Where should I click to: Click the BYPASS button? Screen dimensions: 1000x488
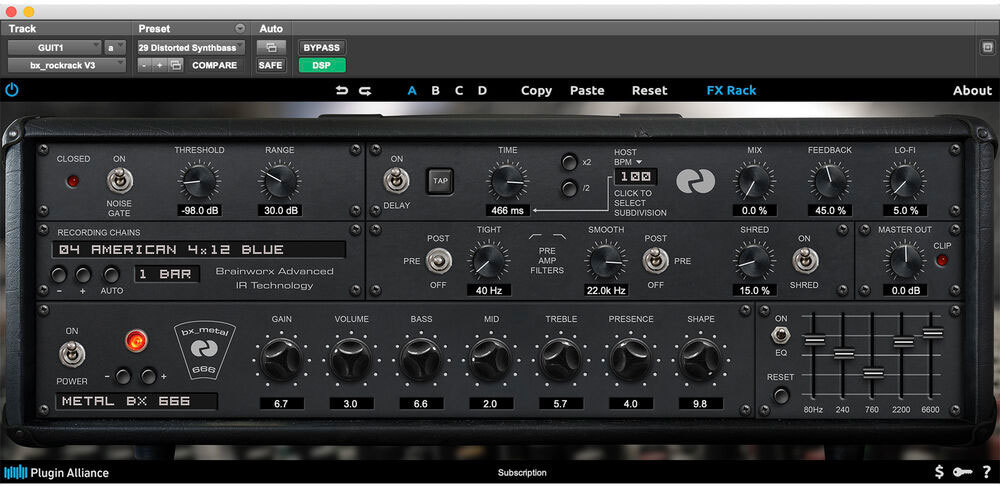321,47
